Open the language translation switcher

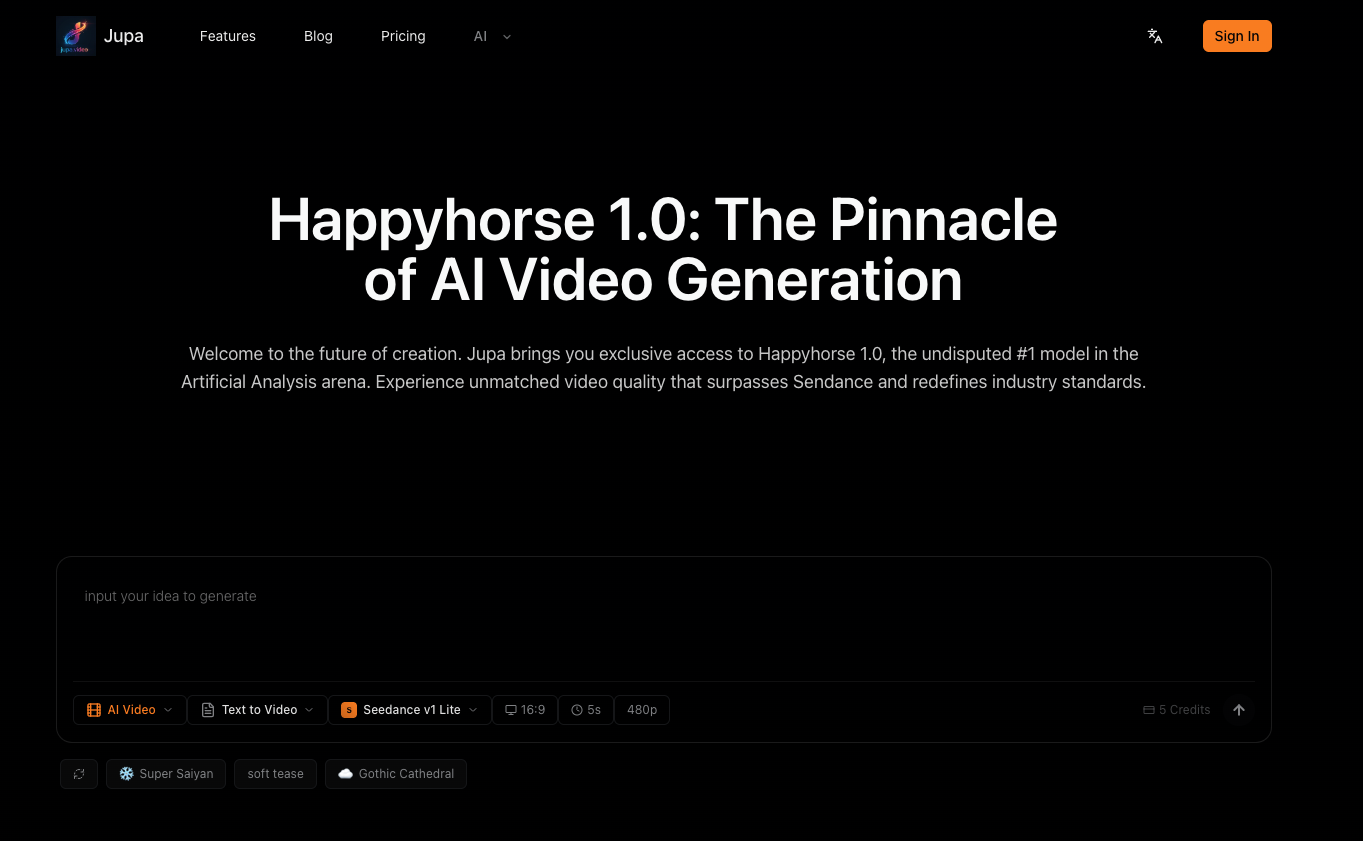(x=1155, y=36)
